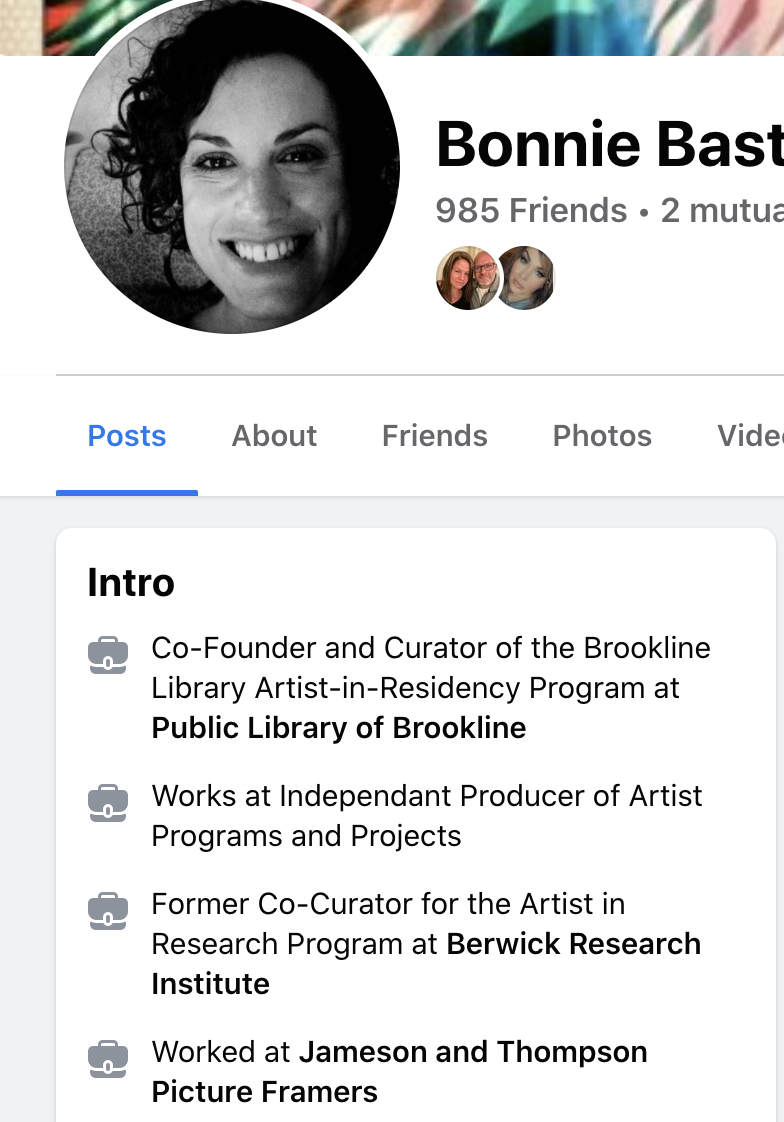Click the 985 Friends count

(531, 211)
